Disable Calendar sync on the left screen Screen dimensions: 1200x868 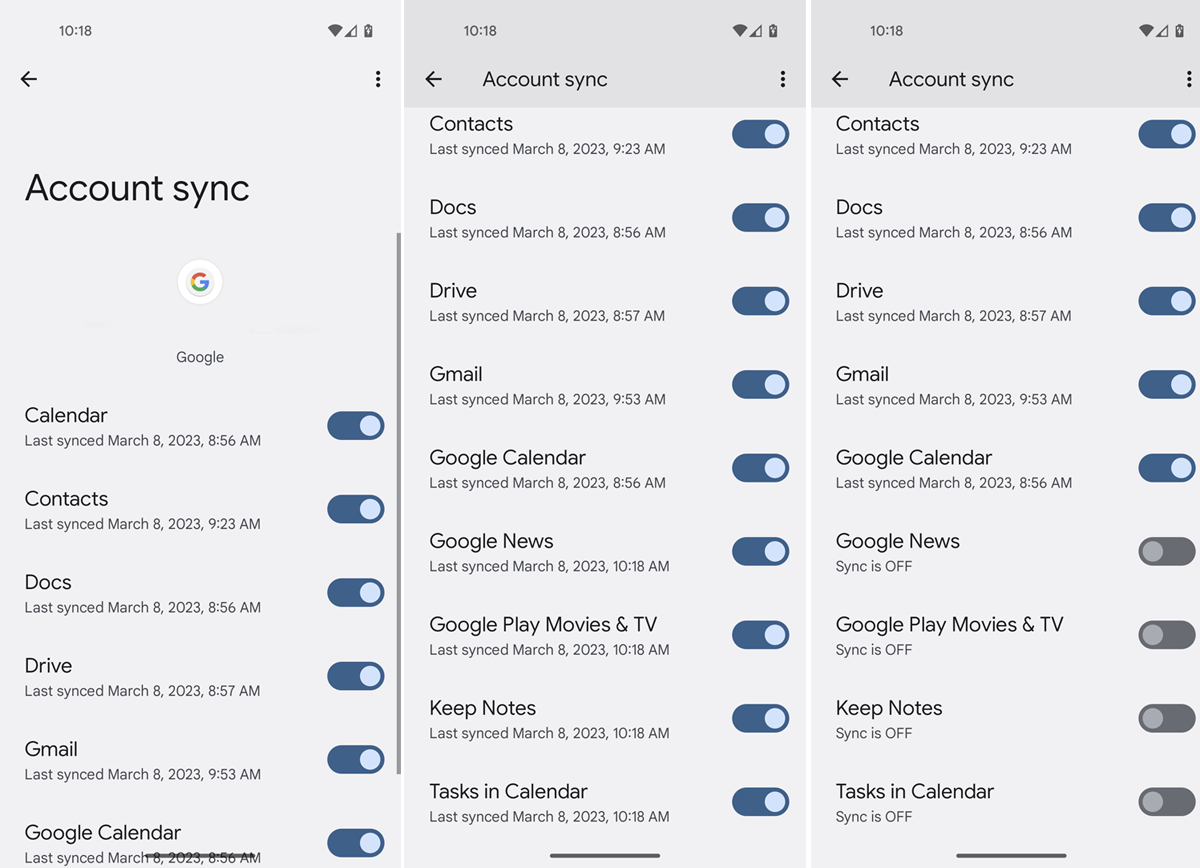pos(356,426)
